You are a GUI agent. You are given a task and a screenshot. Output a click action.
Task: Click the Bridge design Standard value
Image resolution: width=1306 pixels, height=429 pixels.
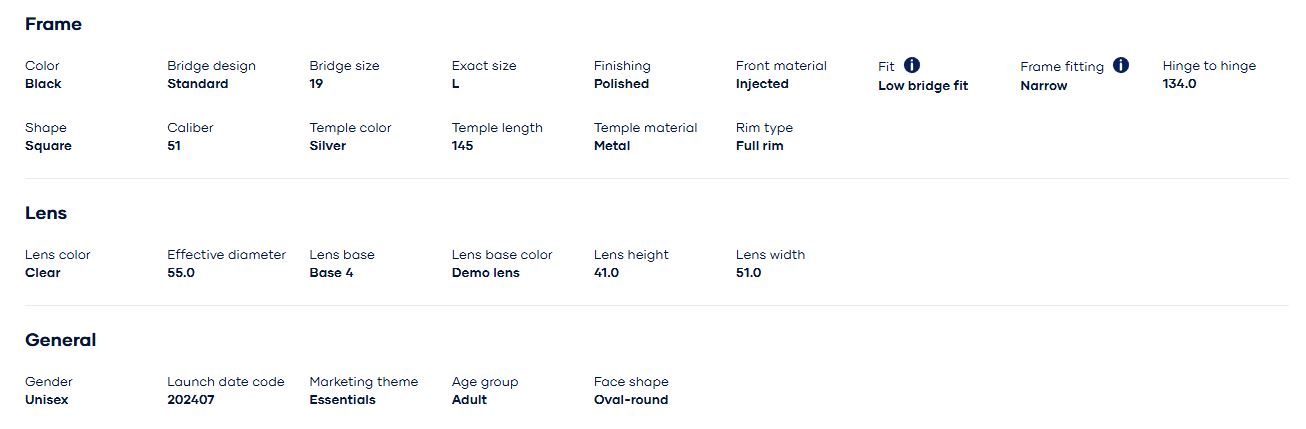(x=197, y=84)
